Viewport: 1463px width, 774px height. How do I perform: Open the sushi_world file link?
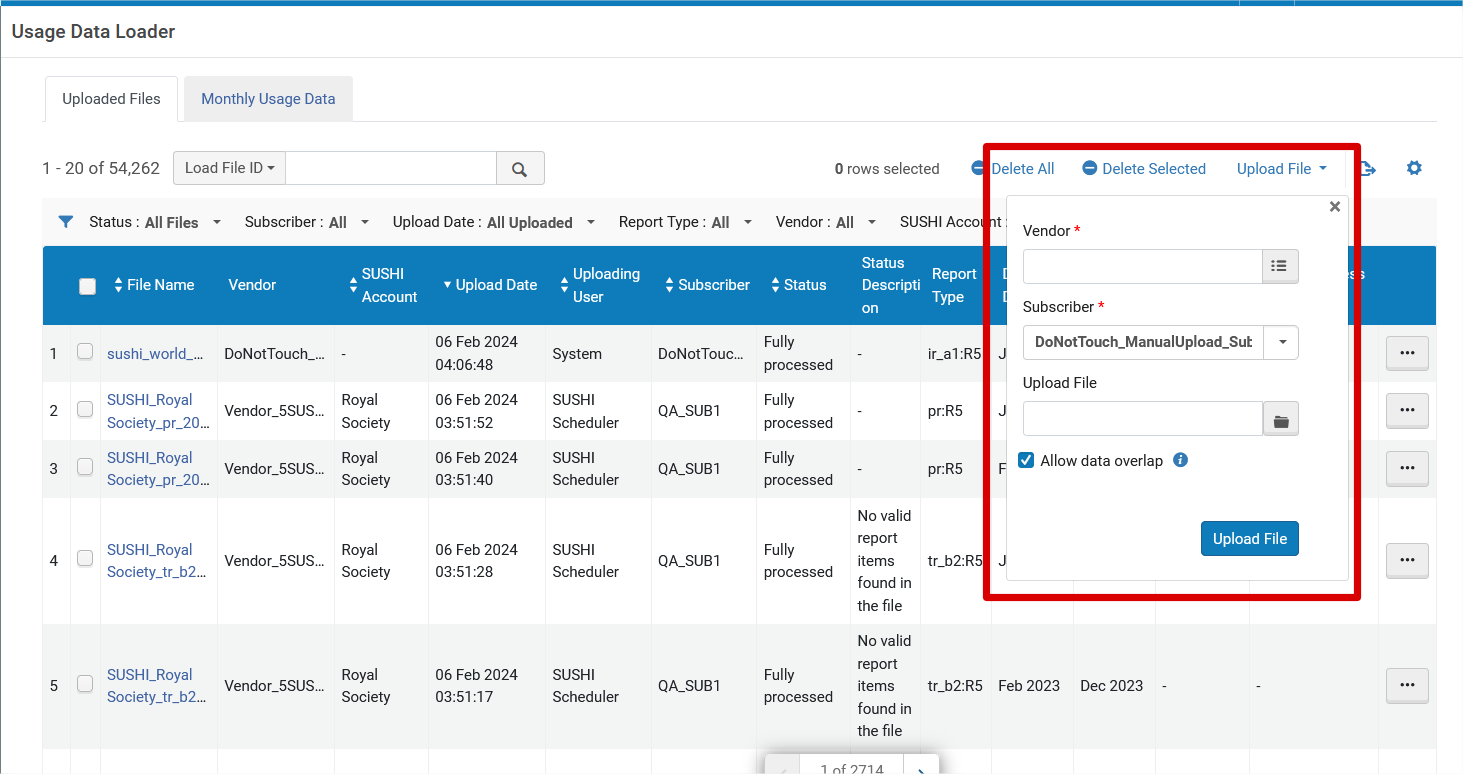(x=155, y=354)
